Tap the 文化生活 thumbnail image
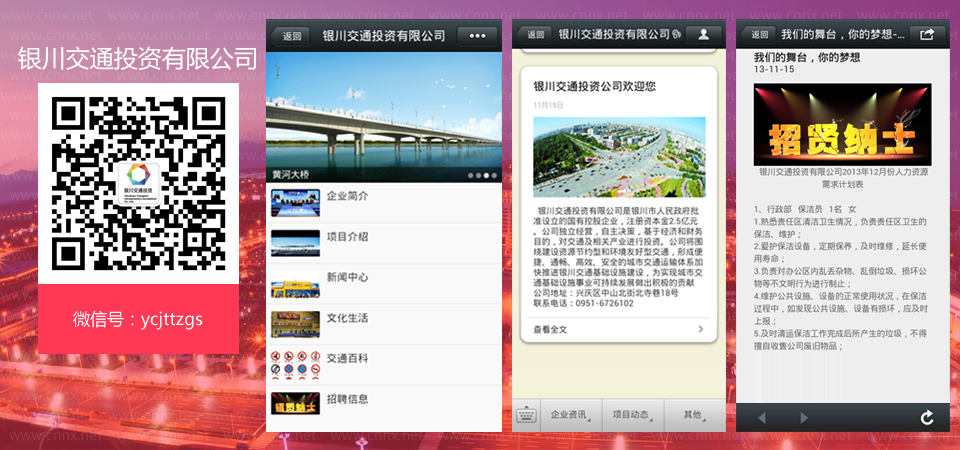 coord(295,324)
